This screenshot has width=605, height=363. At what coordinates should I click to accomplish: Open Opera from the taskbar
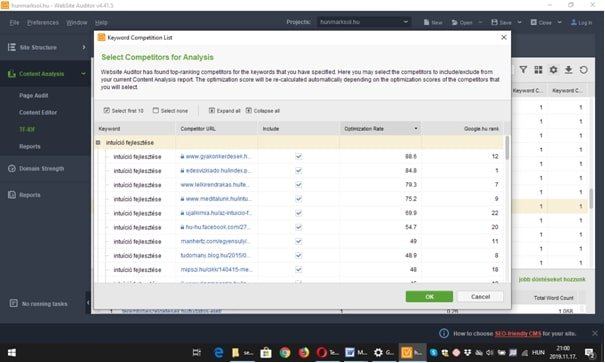321,353
